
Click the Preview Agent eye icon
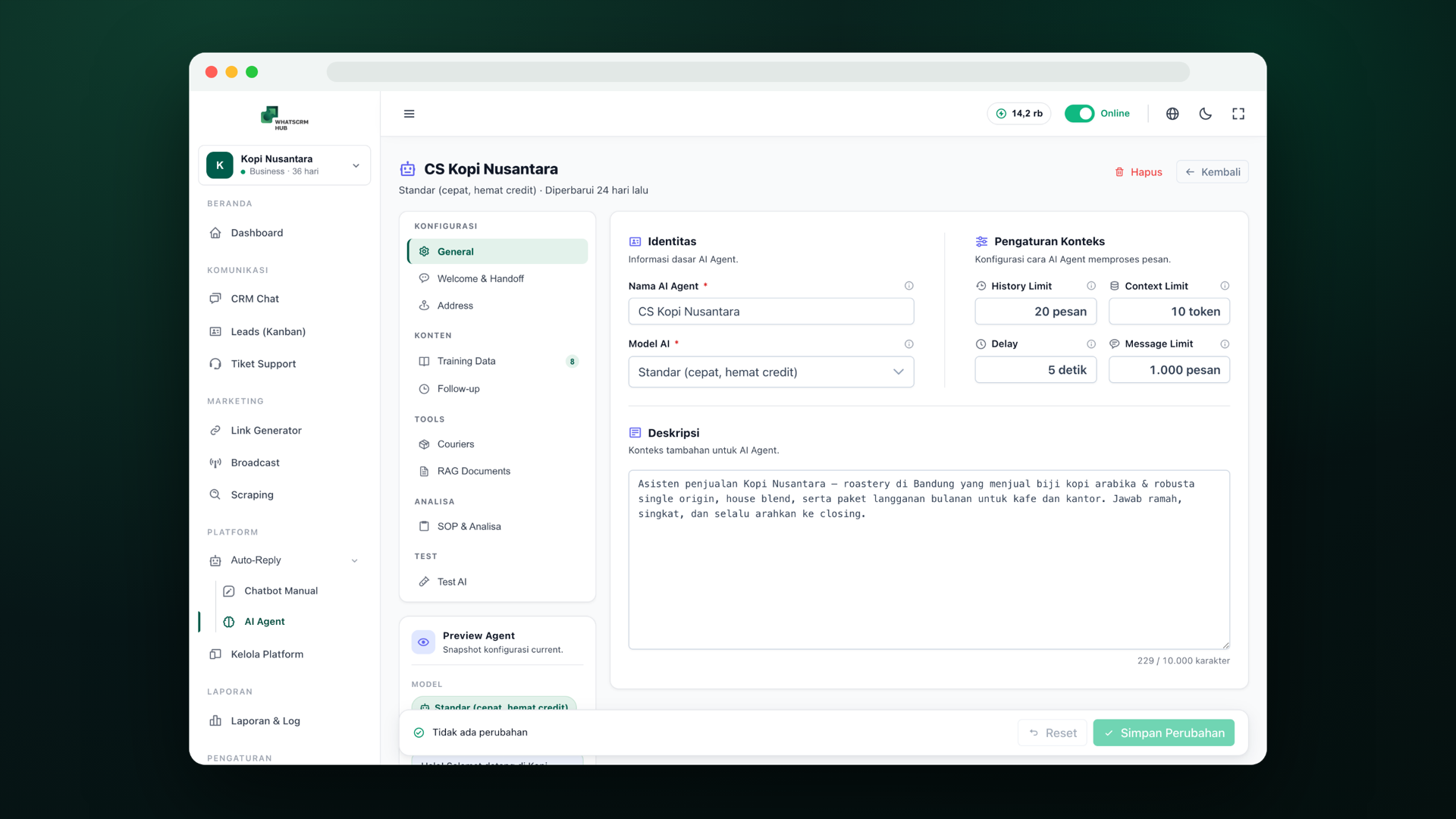423,642
